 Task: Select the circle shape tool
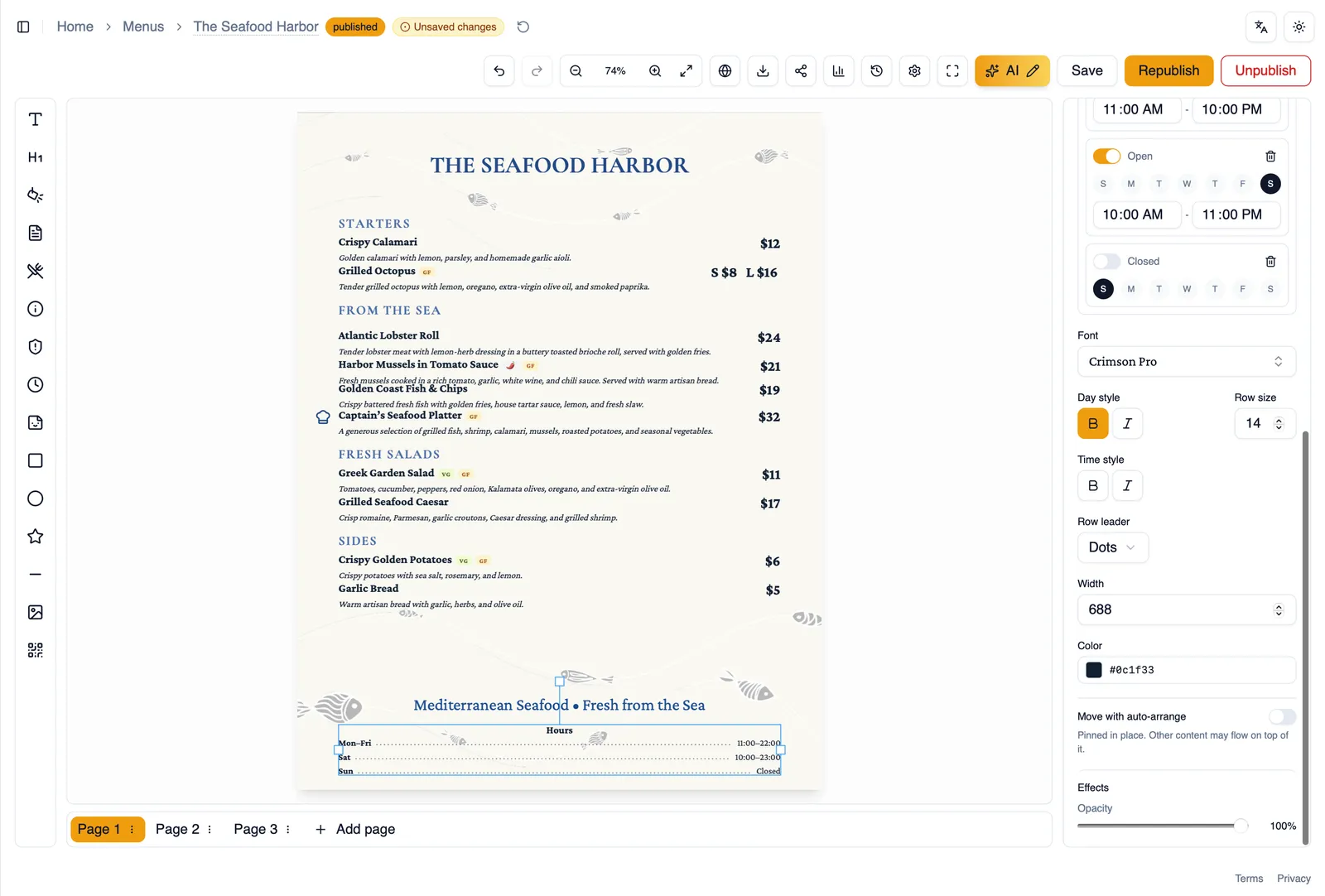click(35, 499)
